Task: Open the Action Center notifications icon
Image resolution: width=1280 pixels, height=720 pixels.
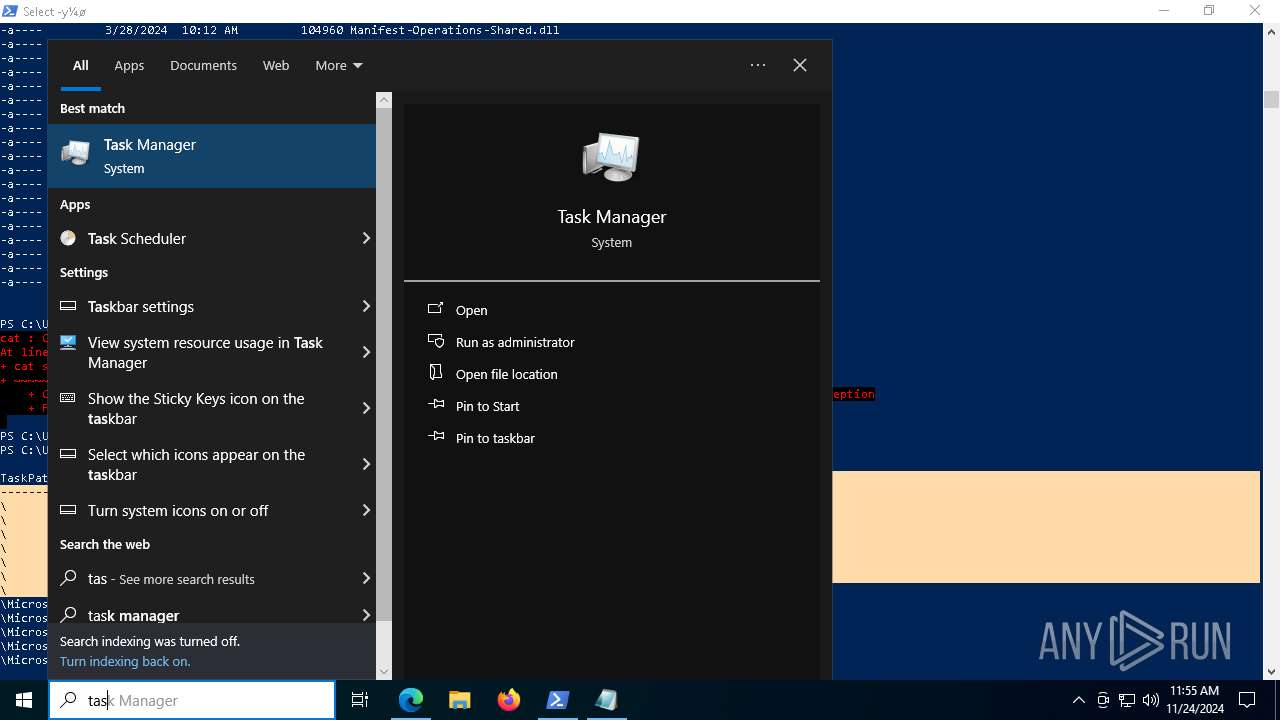Action: tap(1247, 700)
